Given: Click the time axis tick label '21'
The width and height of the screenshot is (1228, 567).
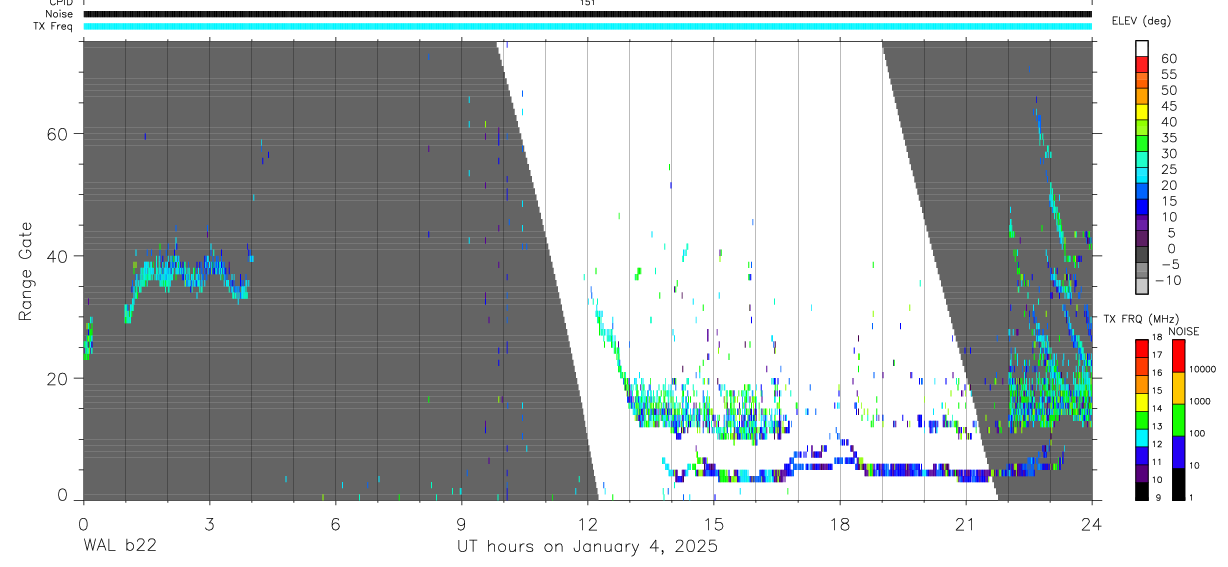Looking at the screenshot, I should 965,524.
